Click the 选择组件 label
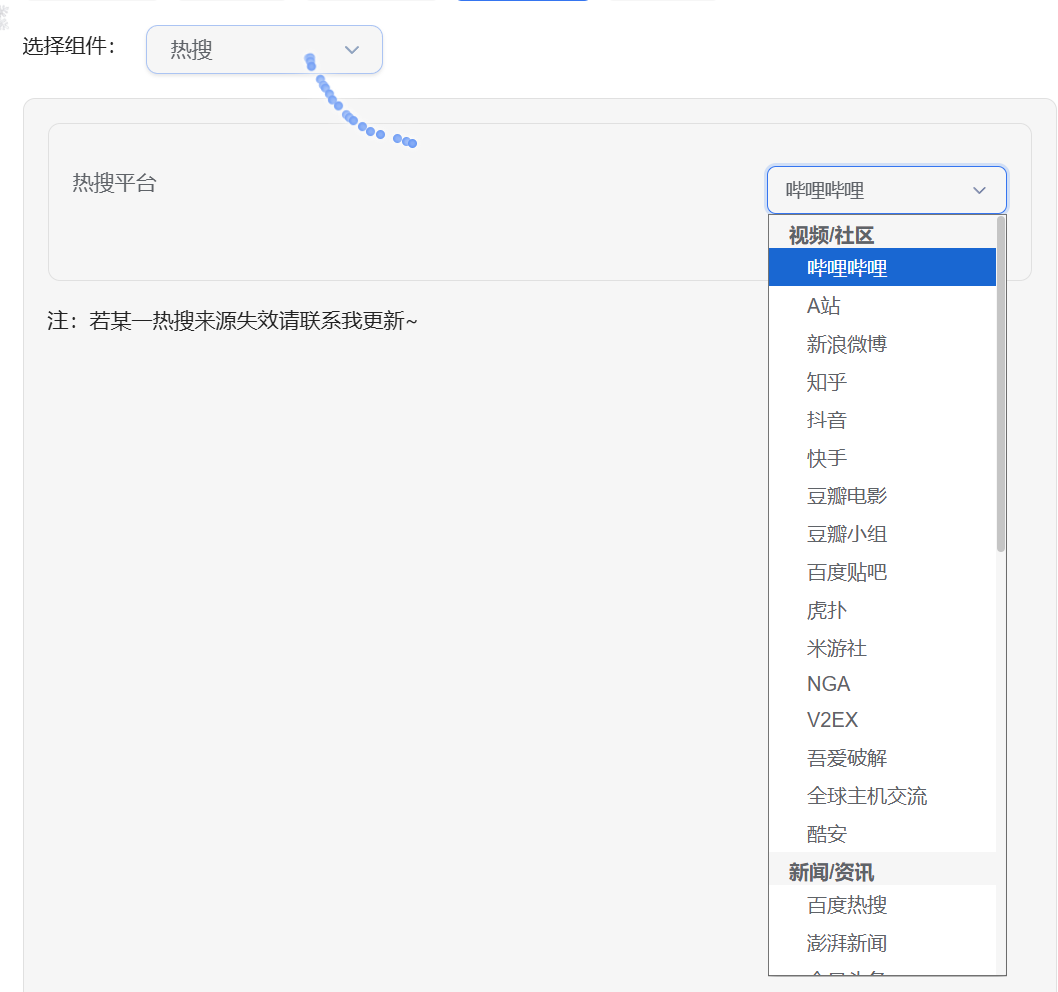The image size is (1058, 992). (x=69, y=46)
